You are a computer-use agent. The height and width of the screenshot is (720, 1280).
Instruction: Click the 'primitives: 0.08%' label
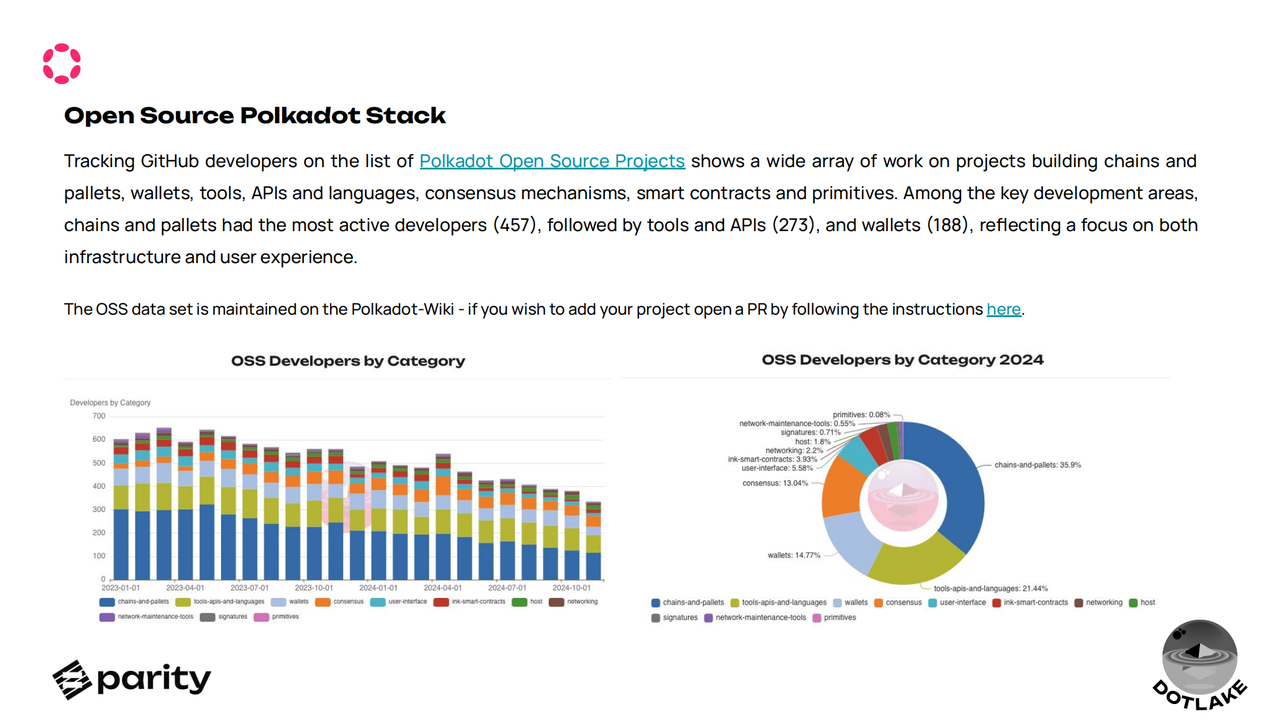click(861, 414)
